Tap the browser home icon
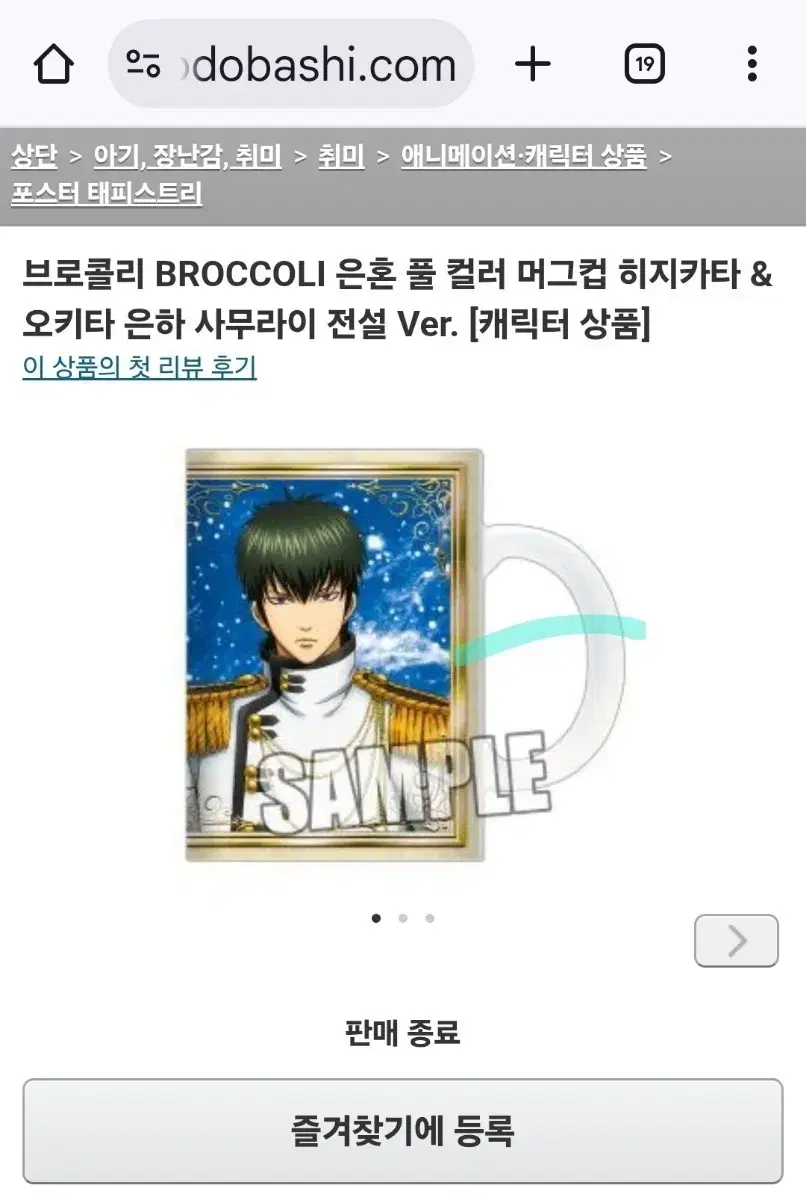This screenshot has height=1200, width=806. point(54,65)
